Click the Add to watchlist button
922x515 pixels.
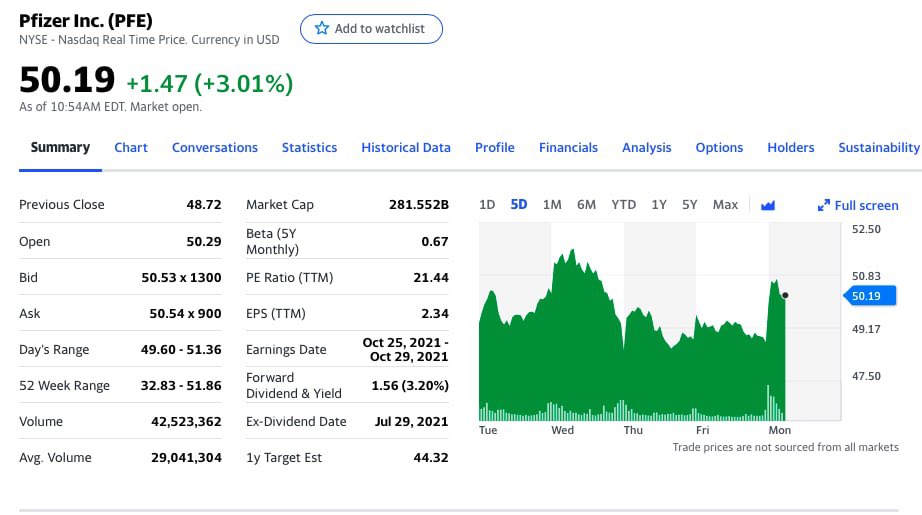371,29
